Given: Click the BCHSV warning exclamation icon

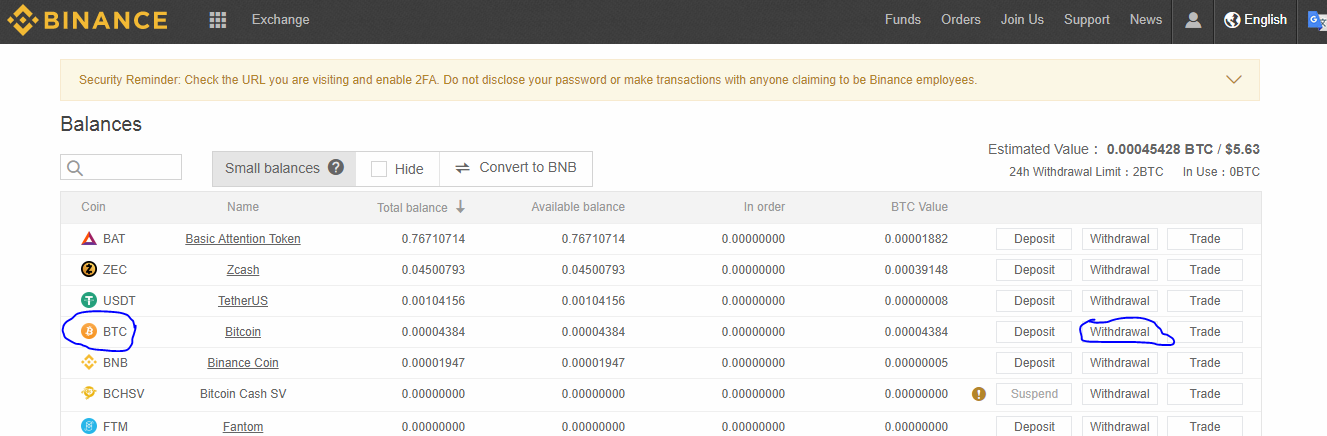Looking at the screenshot, I should 979,394.
